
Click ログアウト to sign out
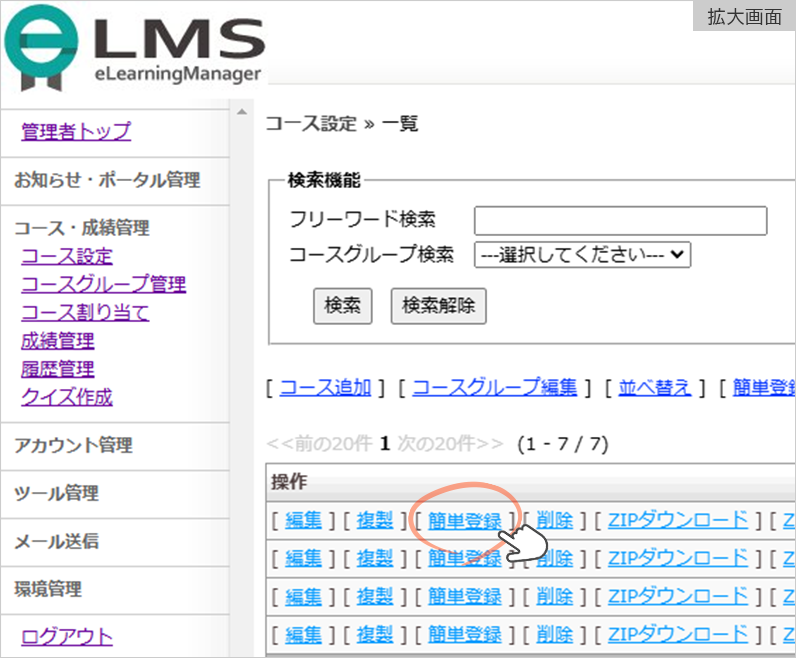(x=67, y=637)
